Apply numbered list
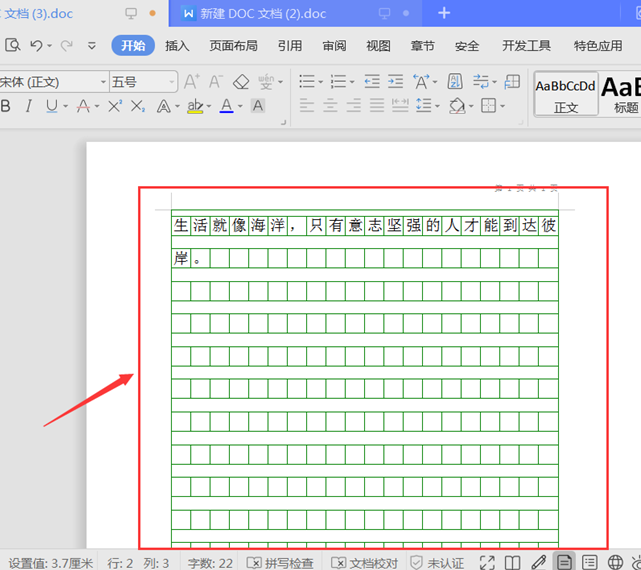 click(338, 82)
